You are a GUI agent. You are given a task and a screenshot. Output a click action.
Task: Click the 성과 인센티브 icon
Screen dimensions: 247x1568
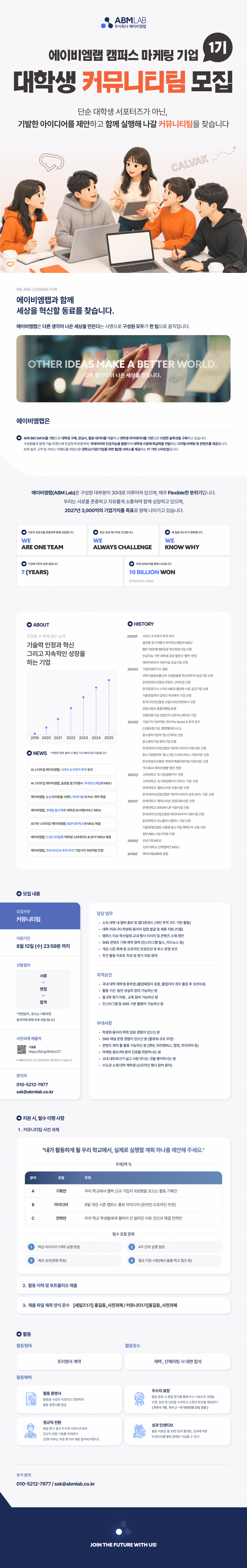(x=139, y=1431)
